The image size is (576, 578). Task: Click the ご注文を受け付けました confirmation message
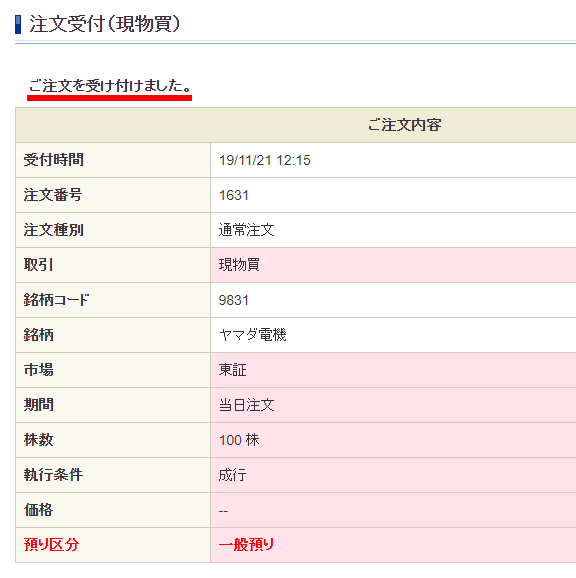pyautogui.click(x=110, y=86)
